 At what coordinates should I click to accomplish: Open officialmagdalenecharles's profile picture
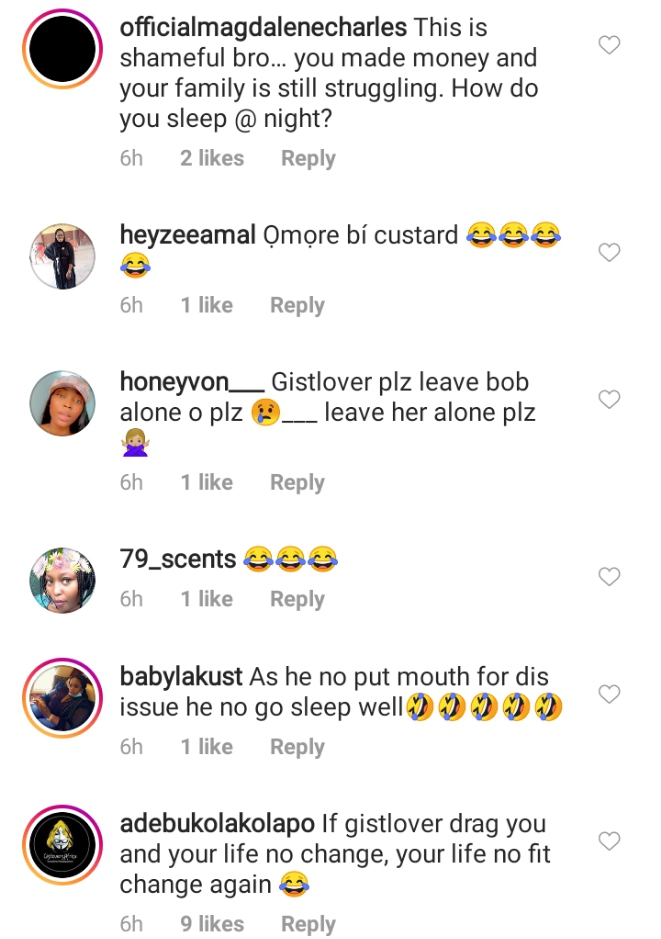62,50
